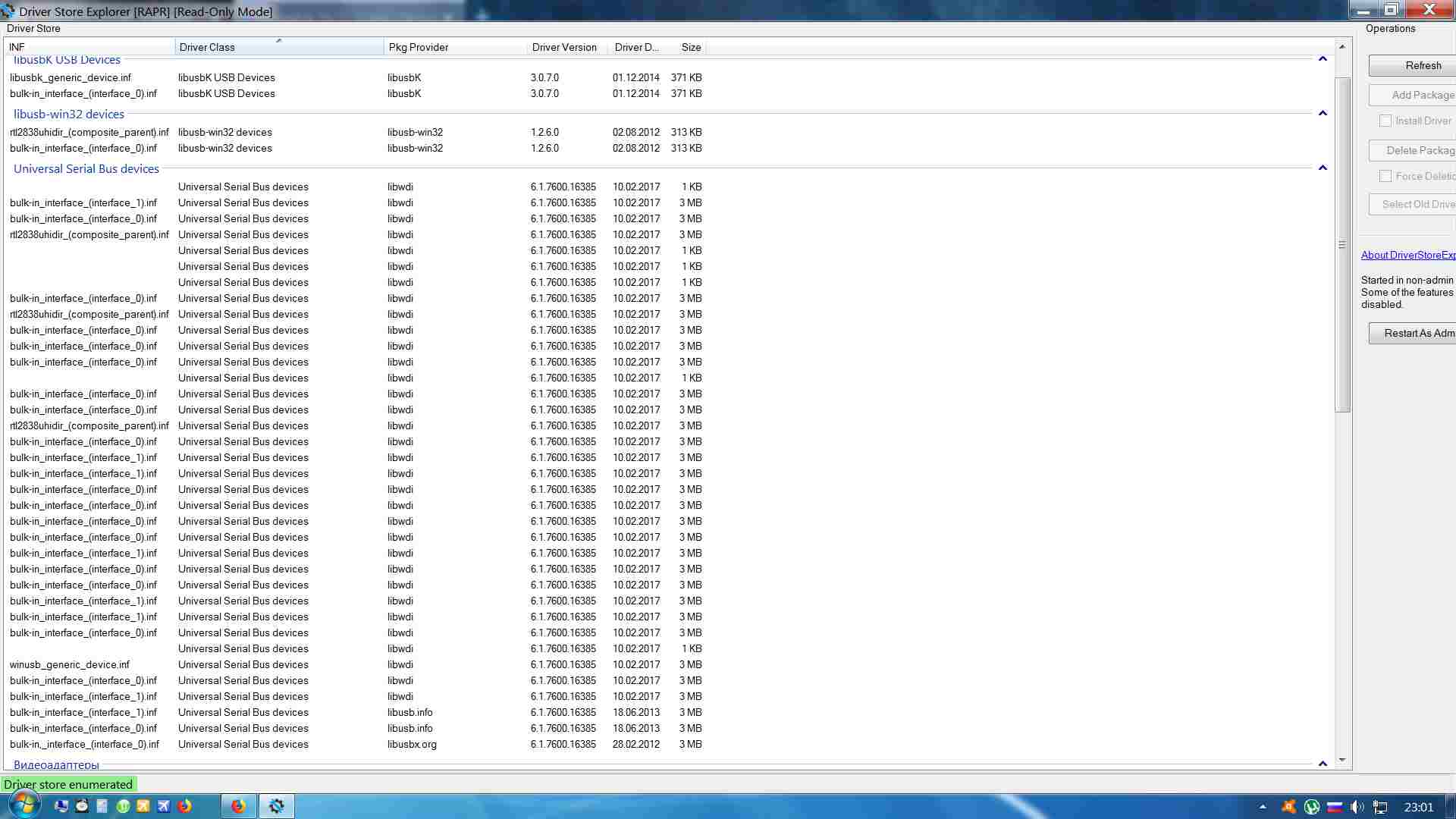The width and height of the screenshot is (1456, 819).
Task: Click the 28.02.2012 driver date cell
Action: 636,744
